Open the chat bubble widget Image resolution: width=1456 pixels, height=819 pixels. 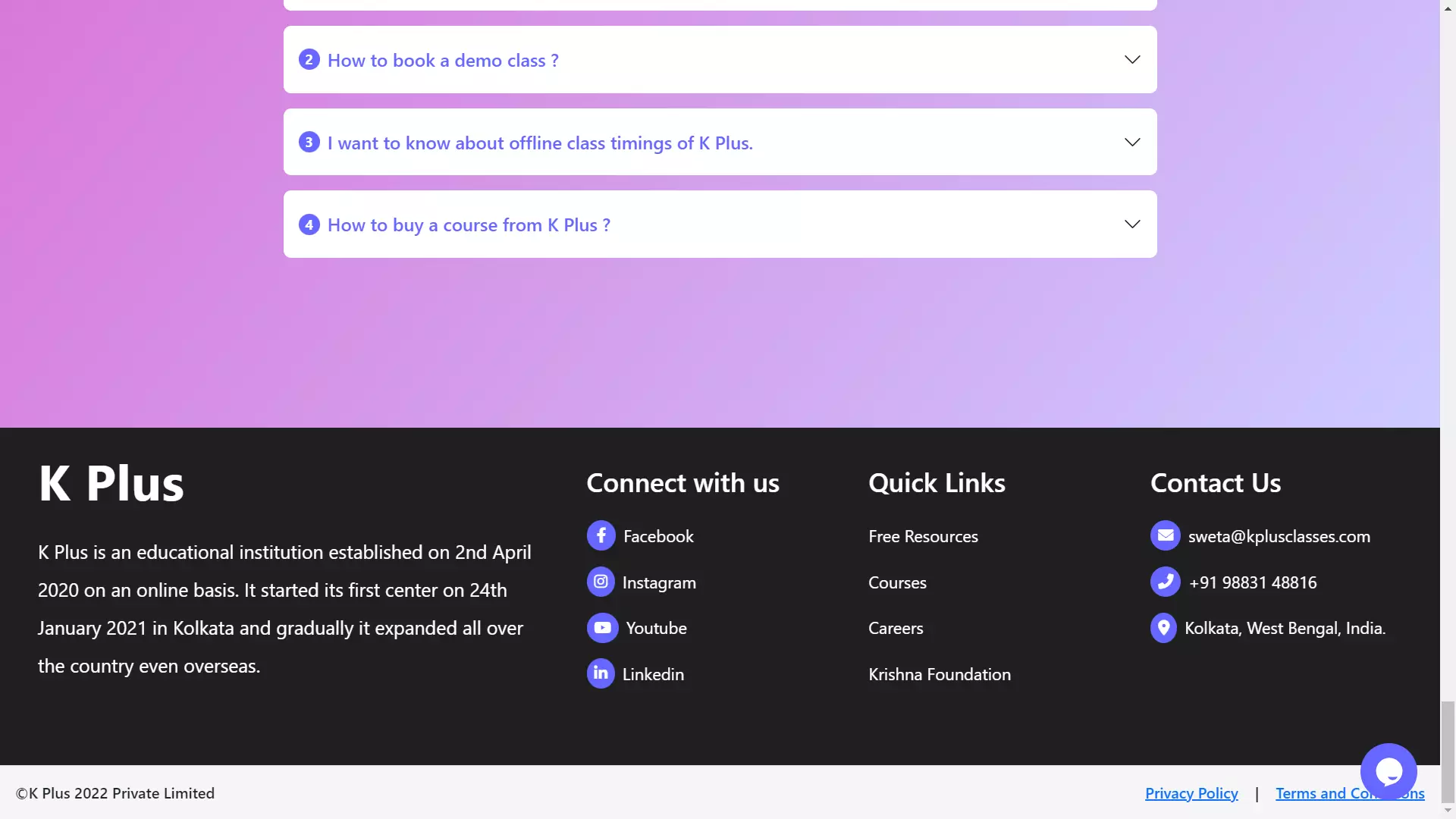1389,772
